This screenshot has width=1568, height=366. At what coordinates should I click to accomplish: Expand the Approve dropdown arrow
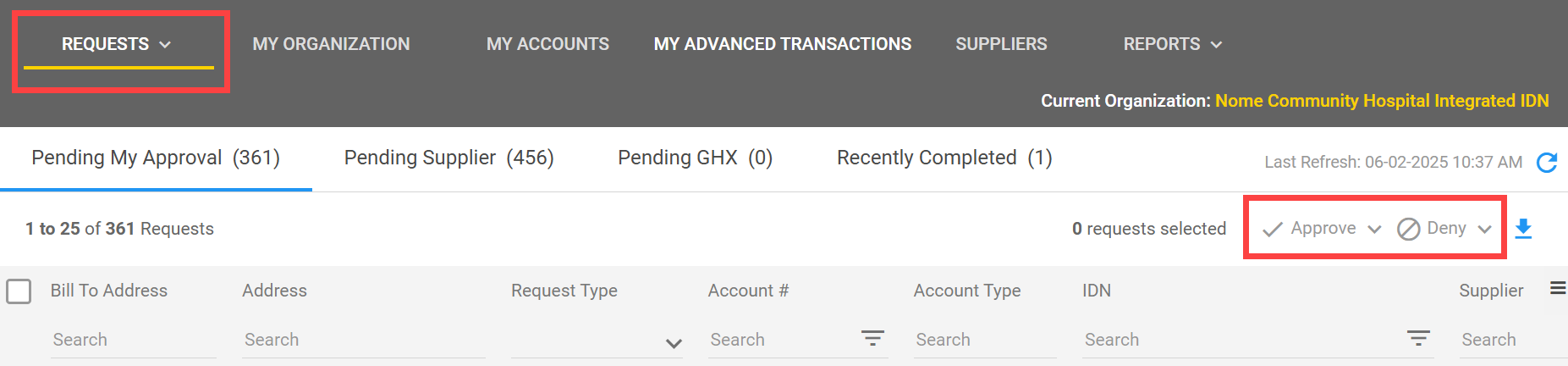click(1374, 229)
